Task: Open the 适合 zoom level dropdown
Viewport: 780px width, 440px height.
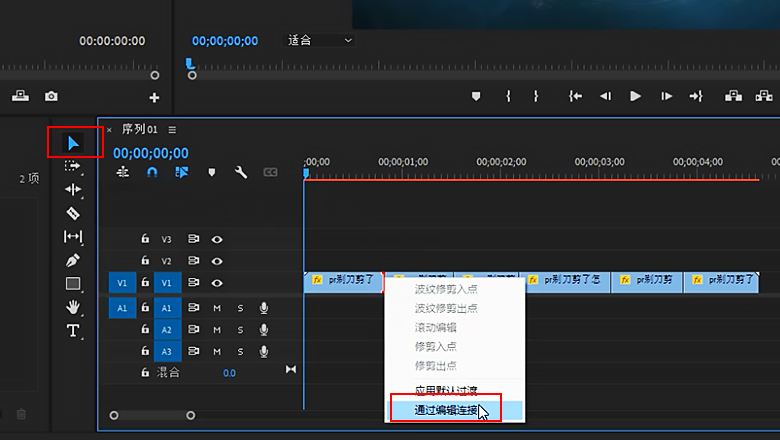Action: click(x=320, y=40)
